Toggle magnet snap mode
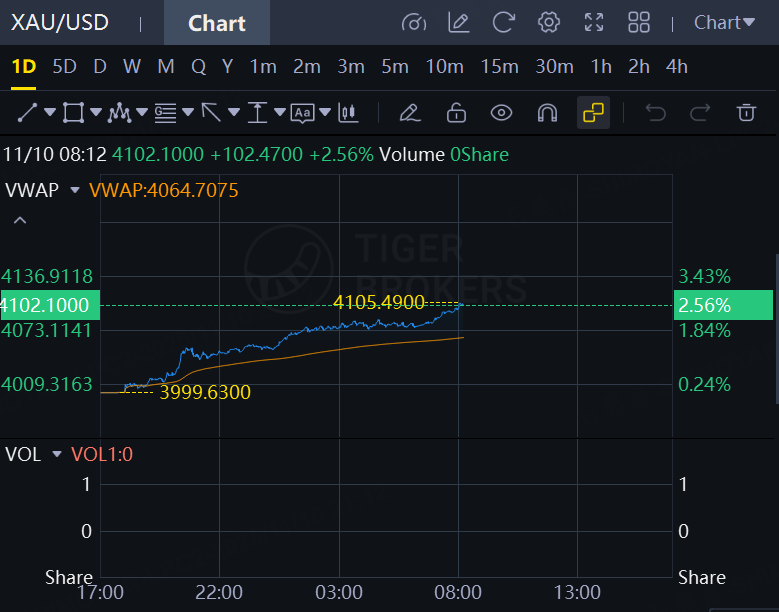 (547, 113)
